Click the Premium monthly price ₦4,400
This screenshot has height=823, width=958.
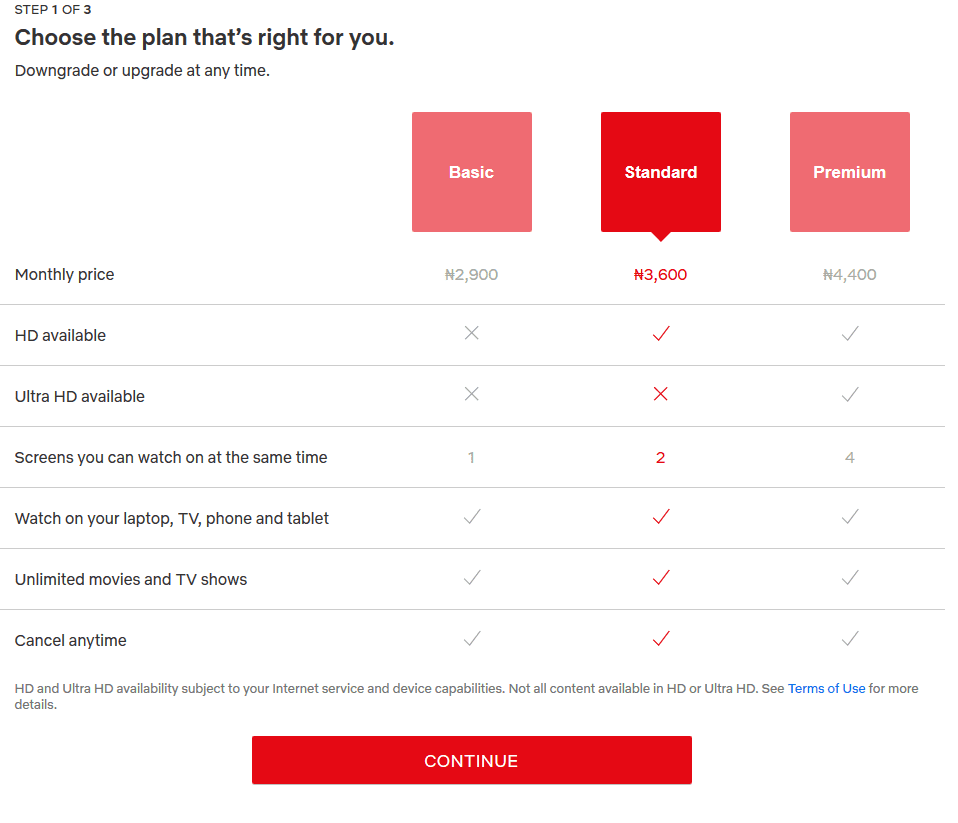(849, 274)
